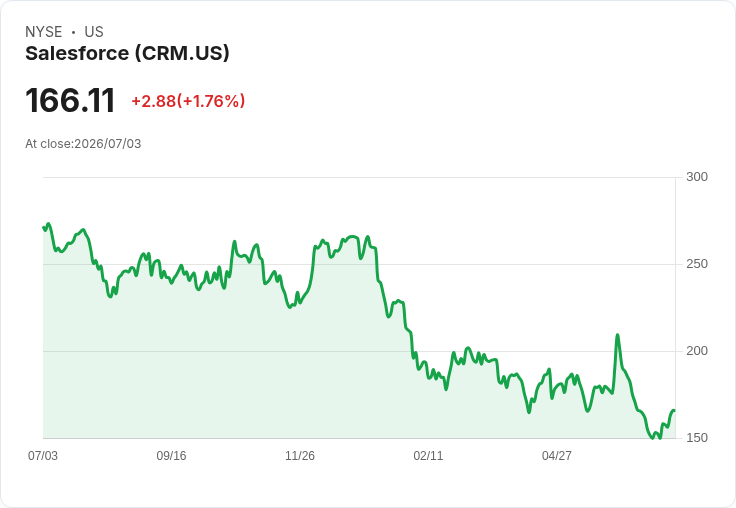Click the Salesforce (CRM.US) title

pos(127,53)
